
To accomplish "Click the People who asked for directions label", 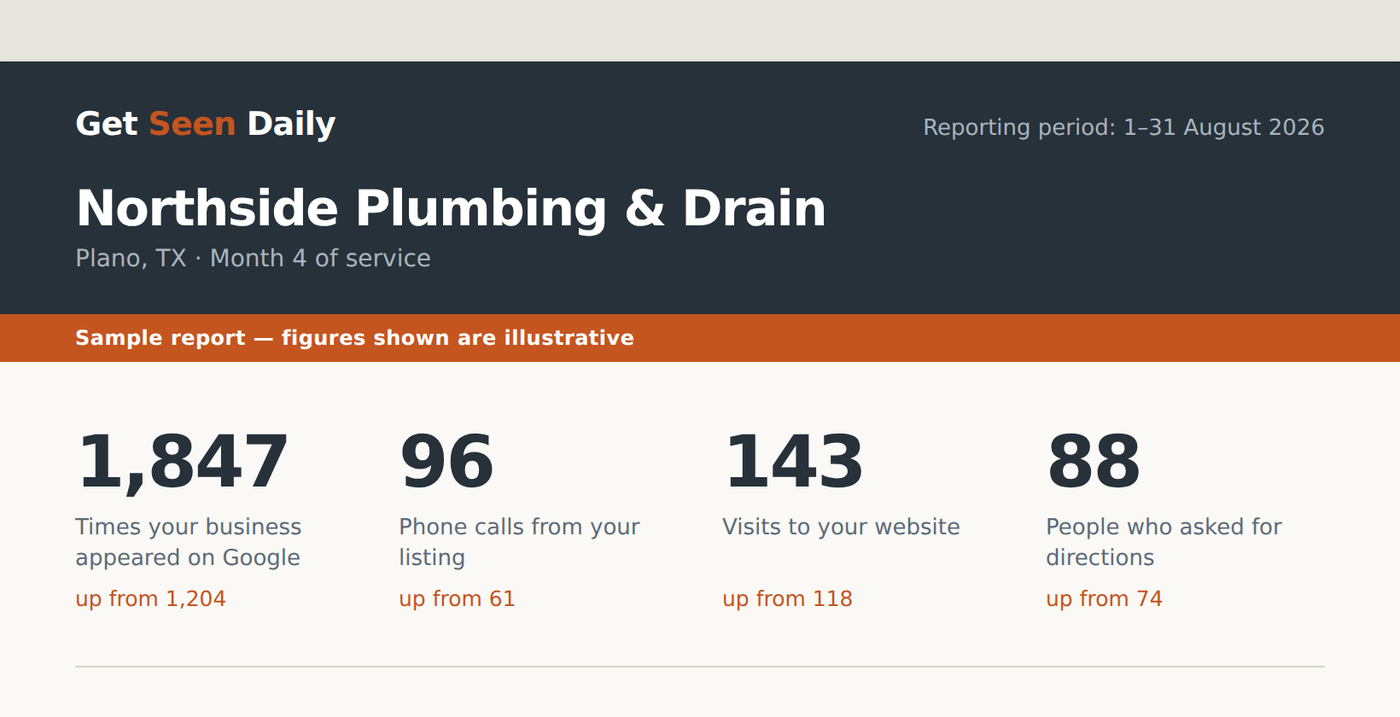I will [1164, 542].
